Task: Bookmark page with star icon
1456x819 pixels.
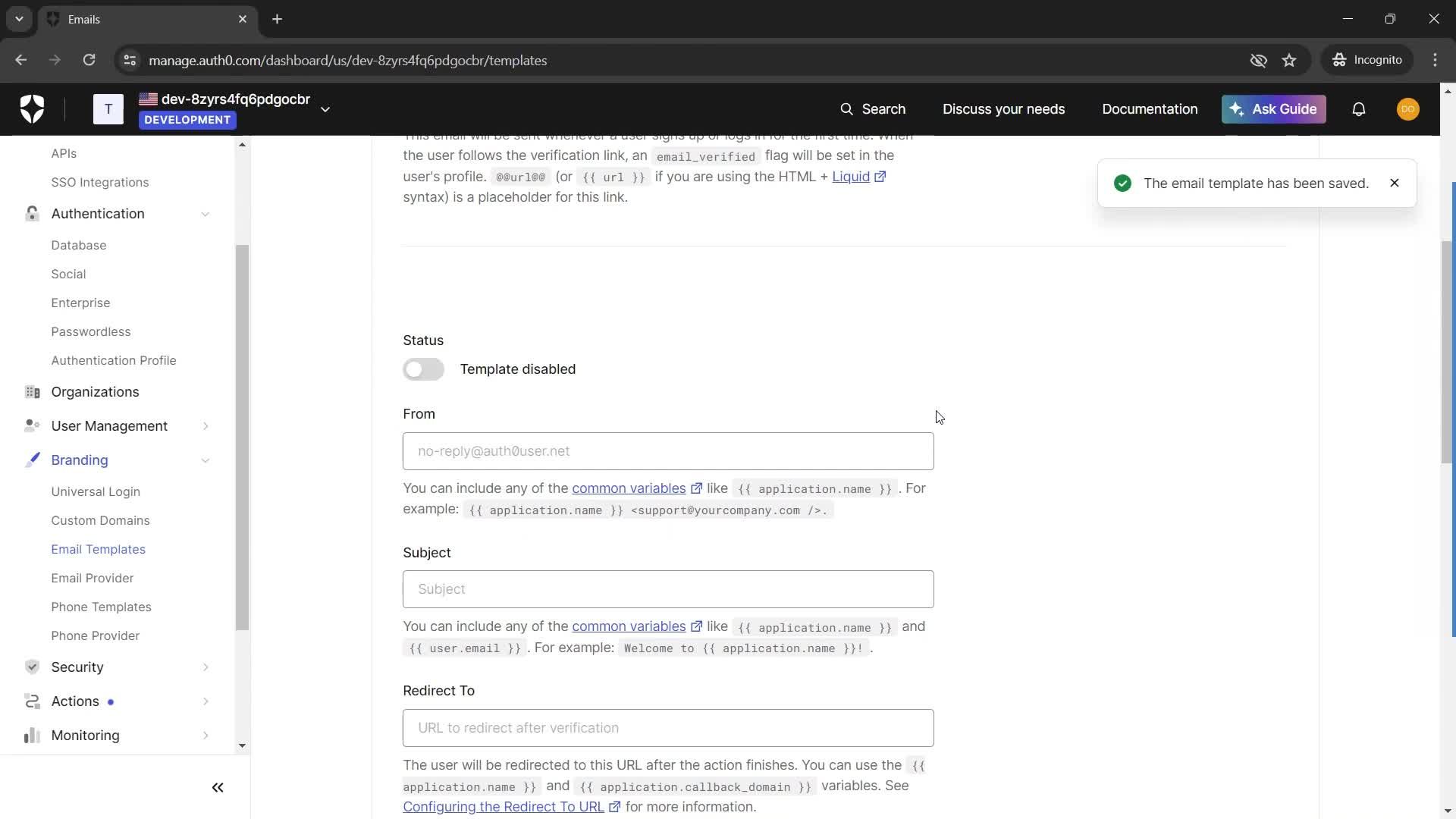Action: coord(1289,60)
